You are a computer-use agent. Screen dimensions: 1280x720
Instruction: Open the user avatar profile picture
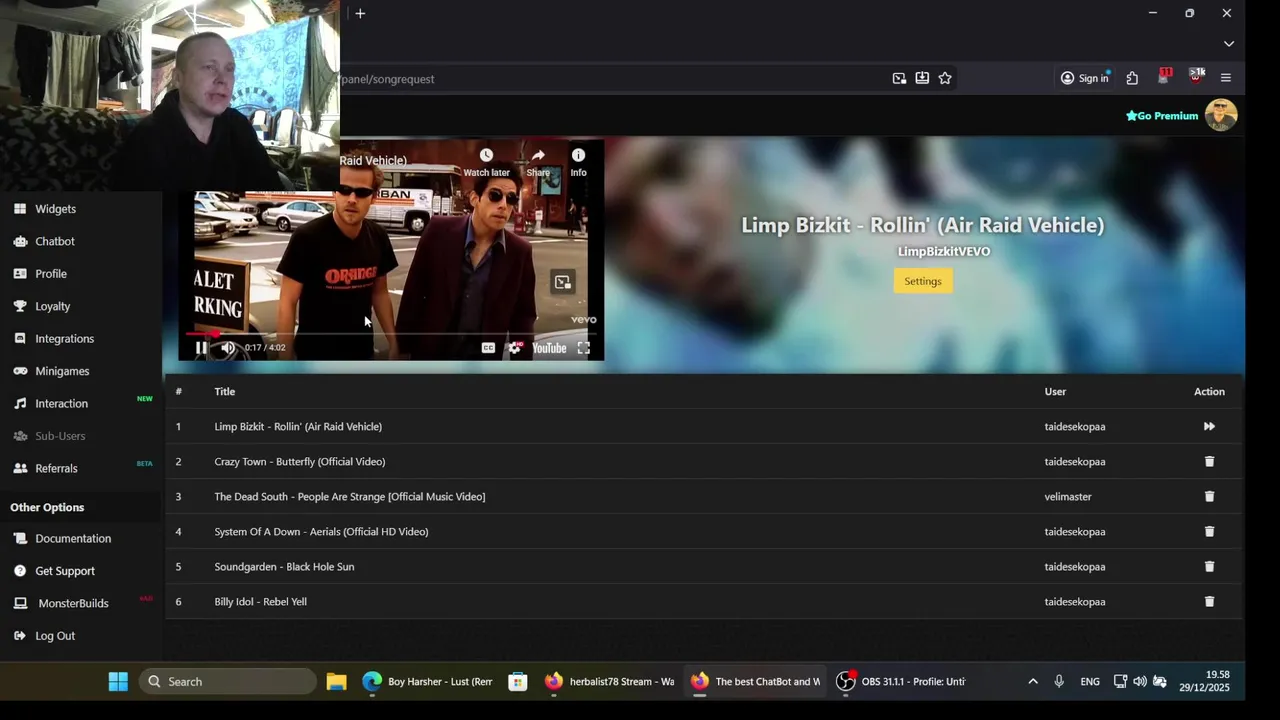1221,115
